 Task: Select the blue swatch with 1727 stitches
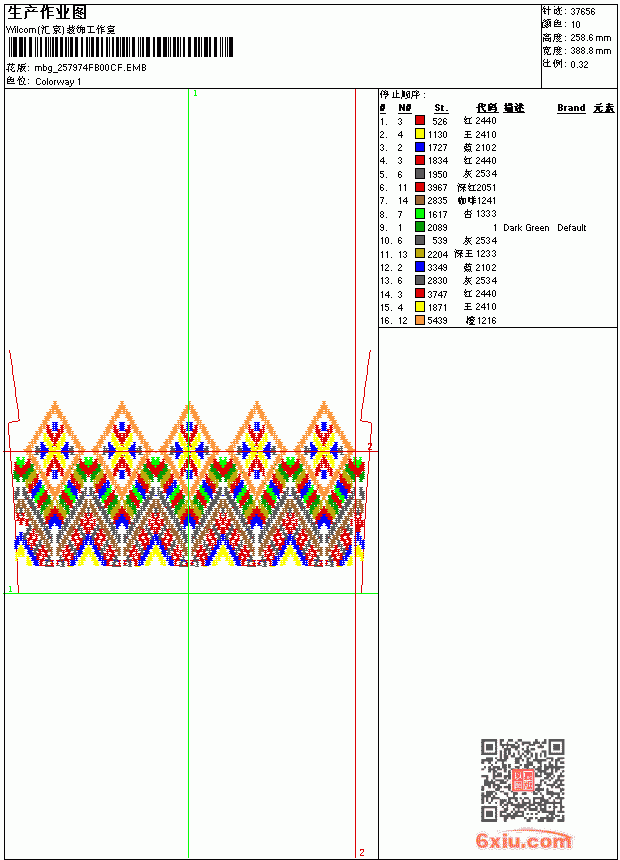pos(420,147)
